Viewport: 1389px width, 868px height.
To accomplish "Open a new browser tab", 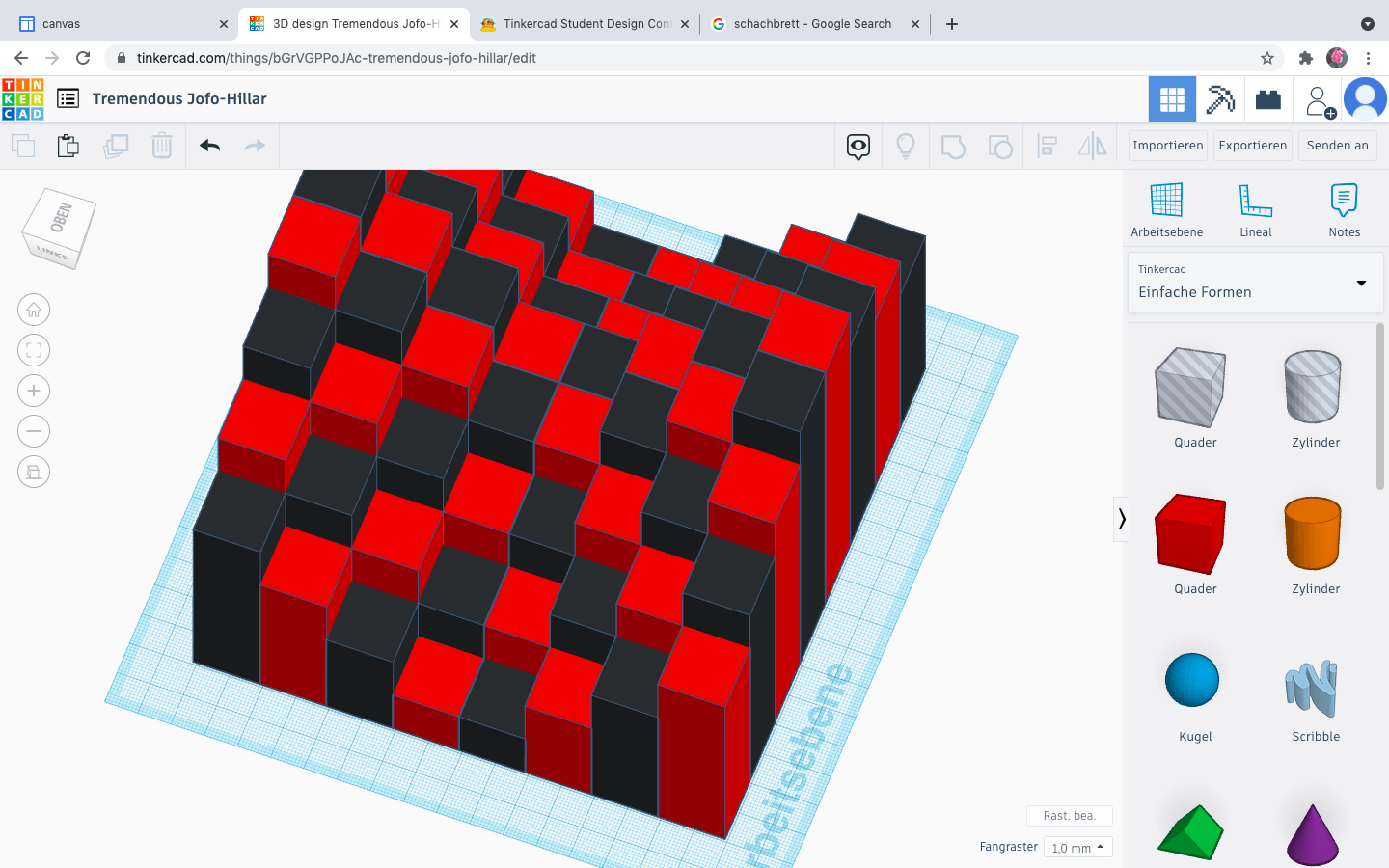I will (x=952, y=24).
